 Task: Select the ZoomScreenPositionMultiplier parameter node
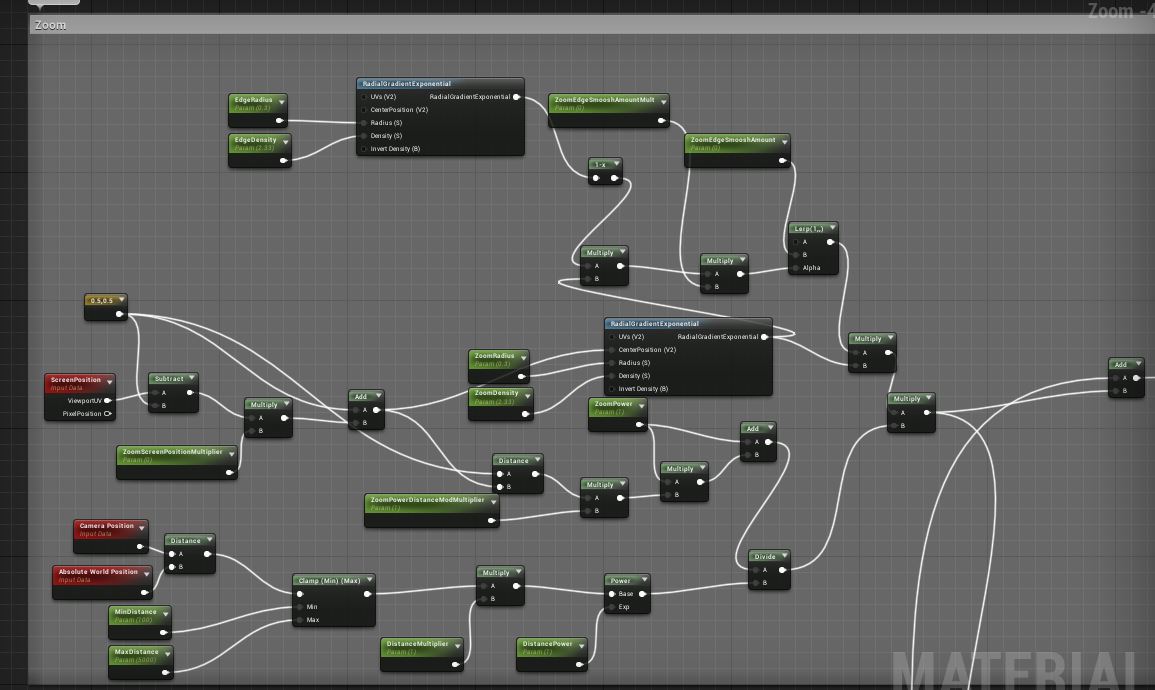(172, 452)
